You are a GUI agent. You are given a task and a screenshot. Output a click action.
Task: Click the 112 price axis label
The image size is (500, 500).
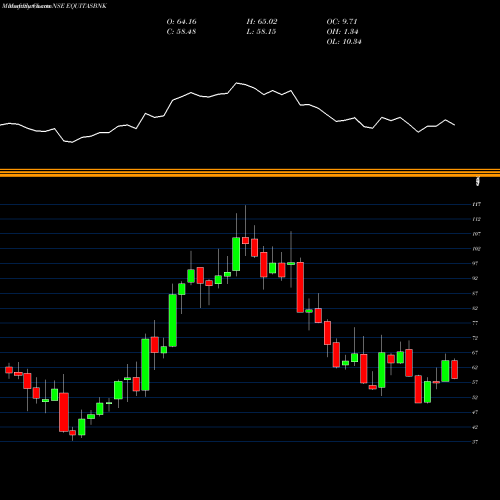(477, 219)
